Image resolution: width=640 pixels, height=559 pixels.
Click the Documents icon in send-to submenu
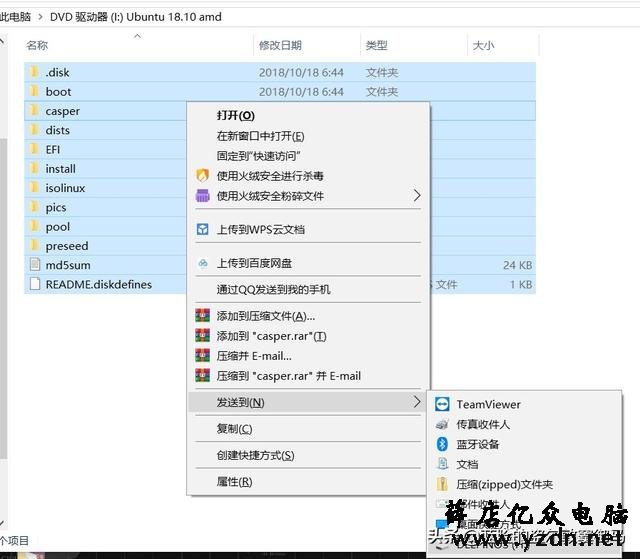442,464
